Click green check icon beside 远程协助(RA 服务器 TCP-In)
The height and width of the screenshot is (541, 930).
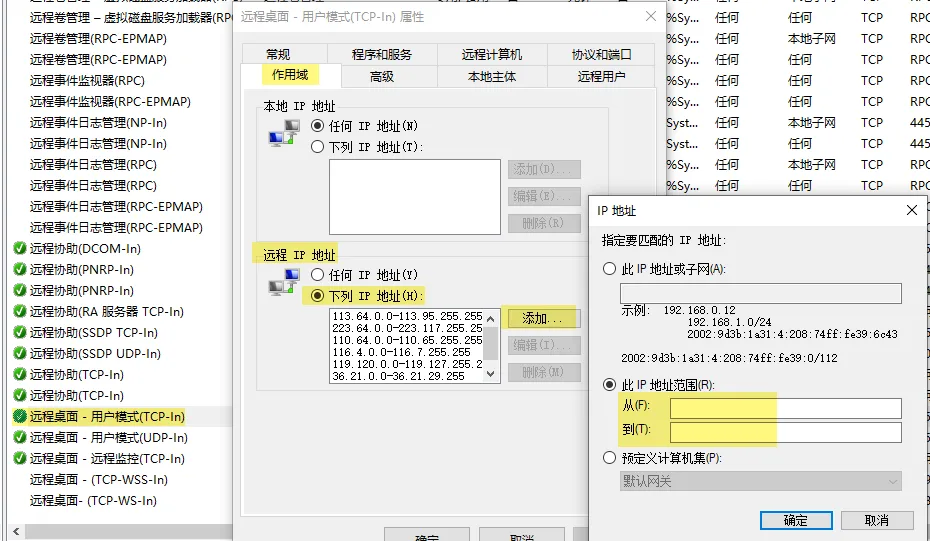[x=19, y=312]
